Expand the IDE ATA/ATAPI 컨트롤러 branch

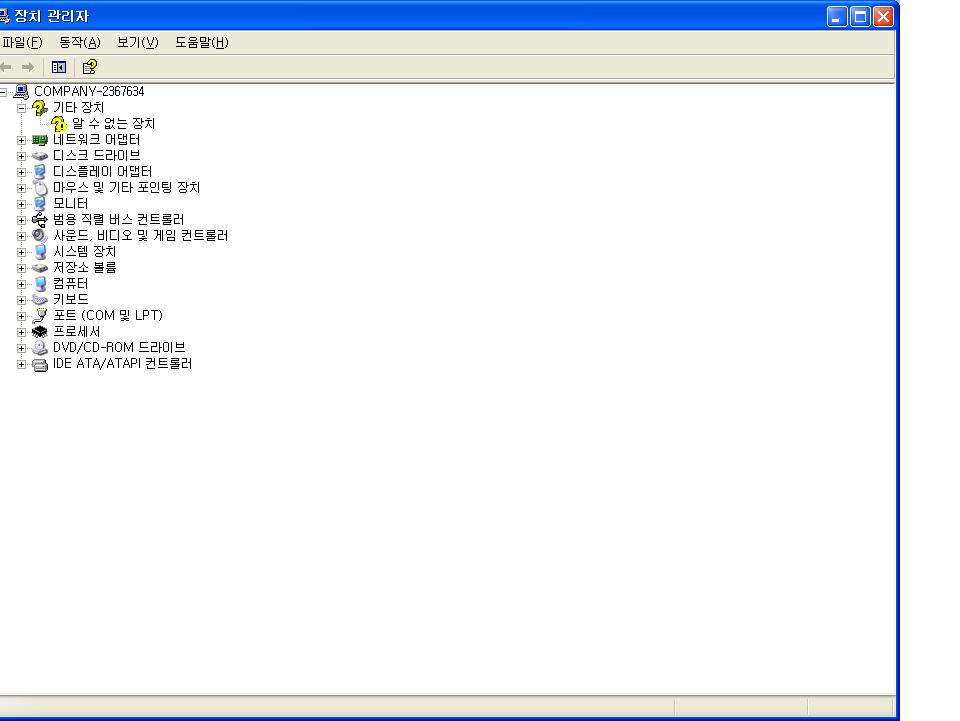(x=21, y=364)
